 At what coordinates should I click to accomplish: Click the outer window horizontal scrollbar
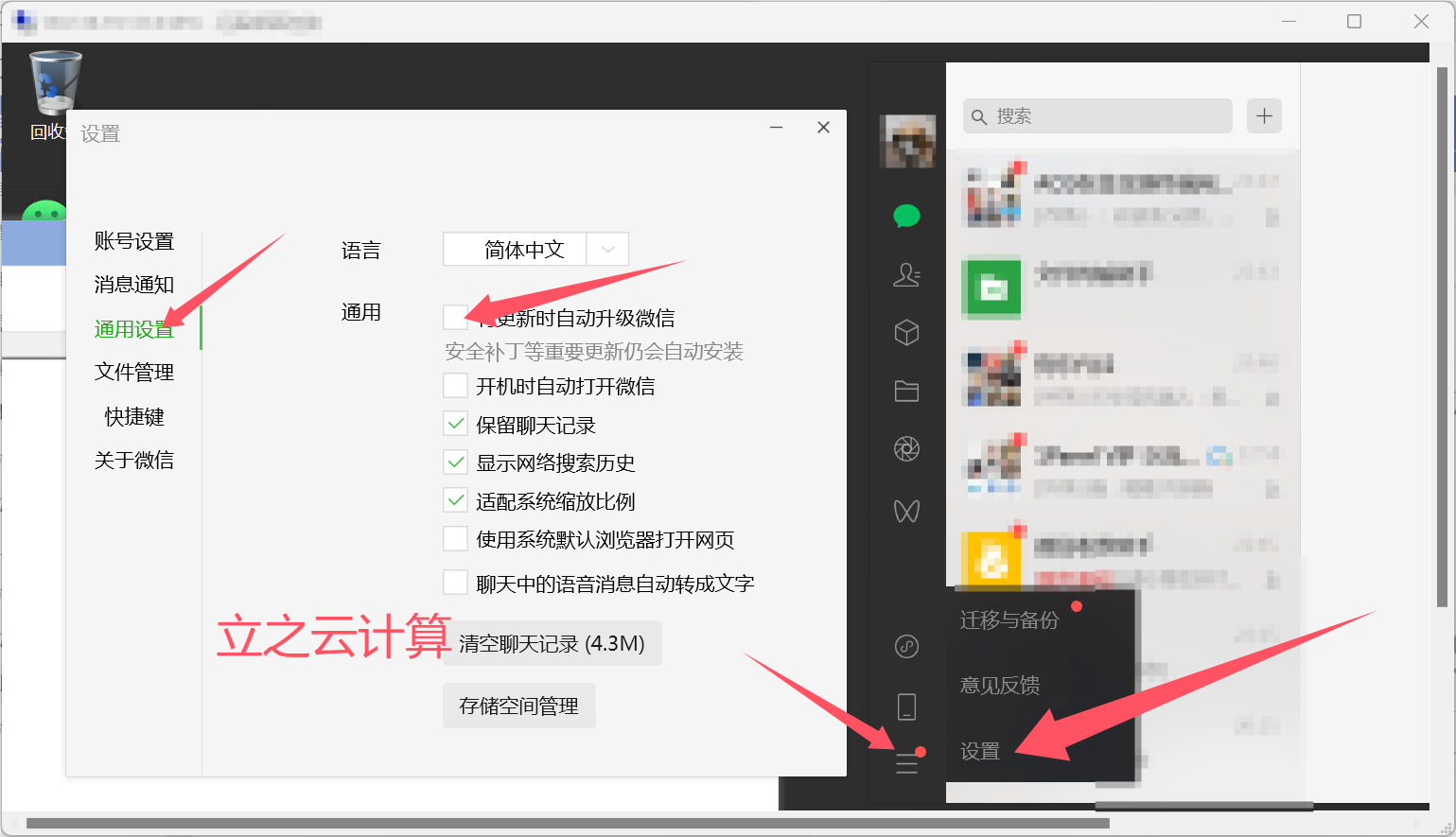(568, 824)
